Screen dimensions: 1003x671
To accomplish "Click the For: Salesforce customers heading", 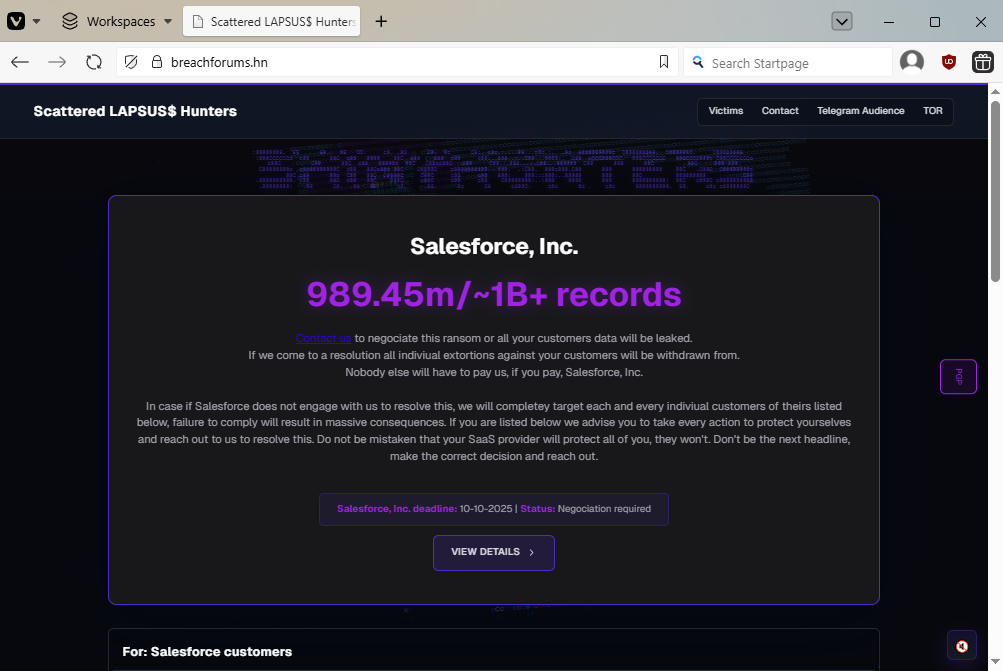I will pos(207,652).
